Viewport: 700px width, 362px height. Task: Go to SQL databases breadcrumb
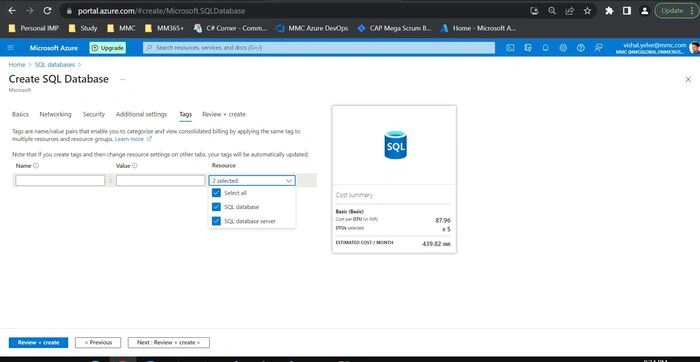click(x=54, y=65)
